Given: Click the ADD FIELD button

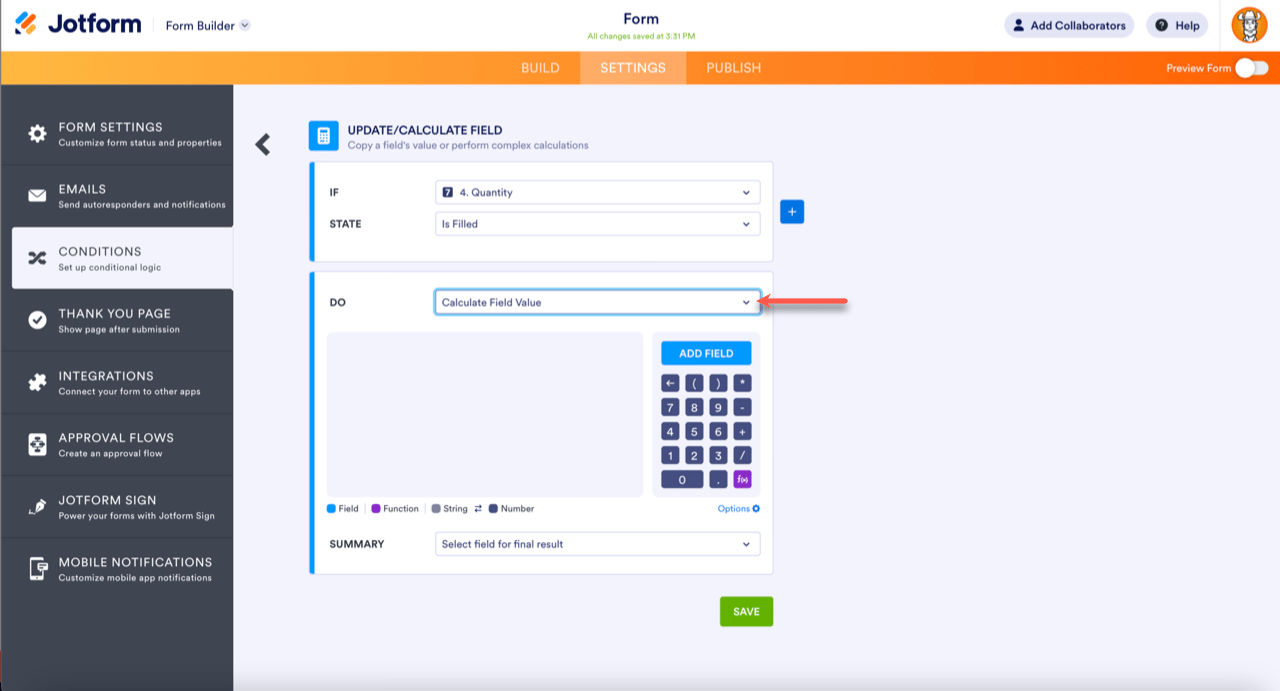Looking at the screenshot, I should tap(706, 353).
